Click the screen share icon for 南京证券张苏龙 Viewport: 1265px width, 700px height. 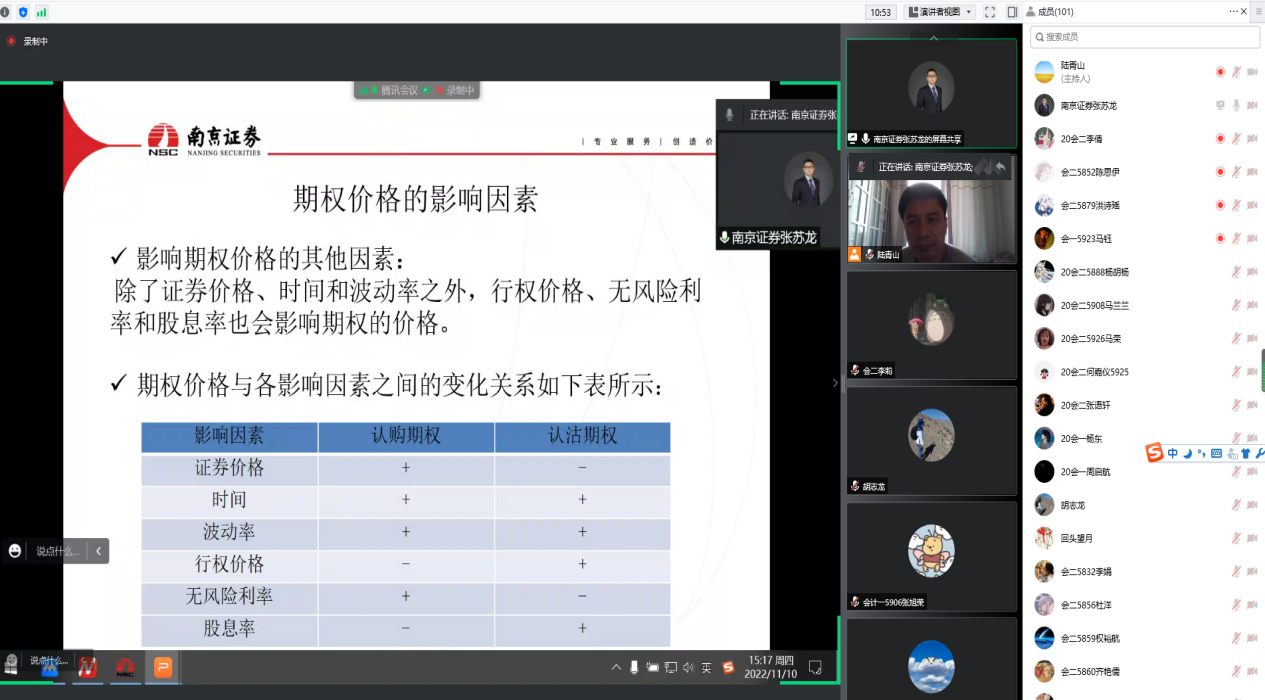[x=1220, y=105]
